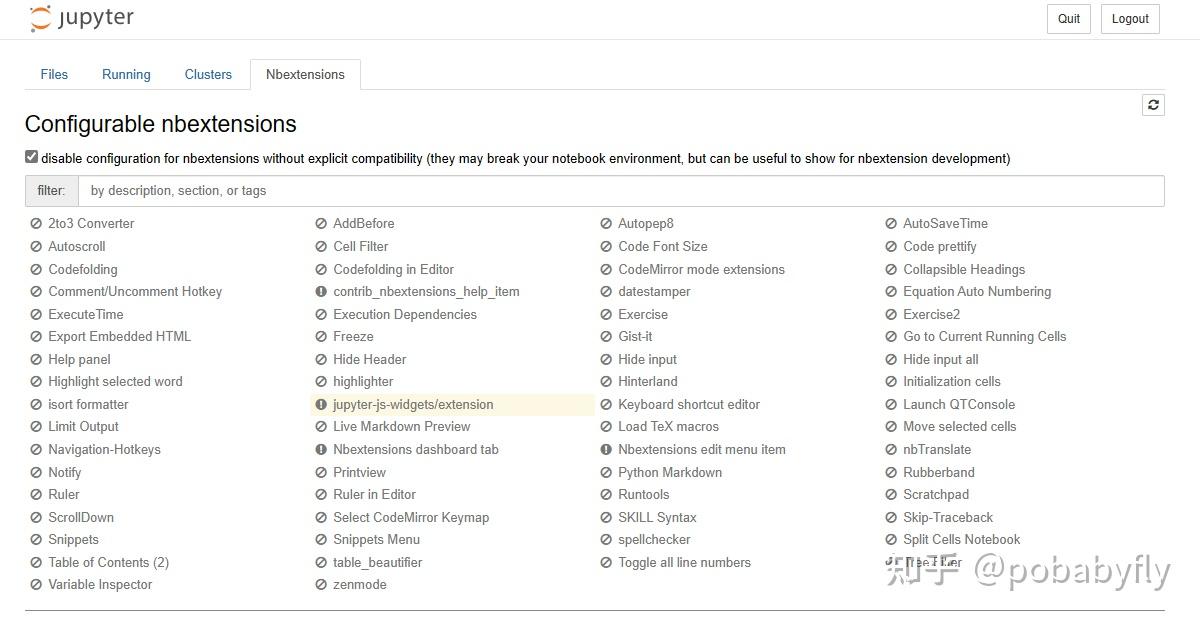Click disabled icon beside Autopep8
Viewport: 1200px width, 623px height.
(606, 224)
